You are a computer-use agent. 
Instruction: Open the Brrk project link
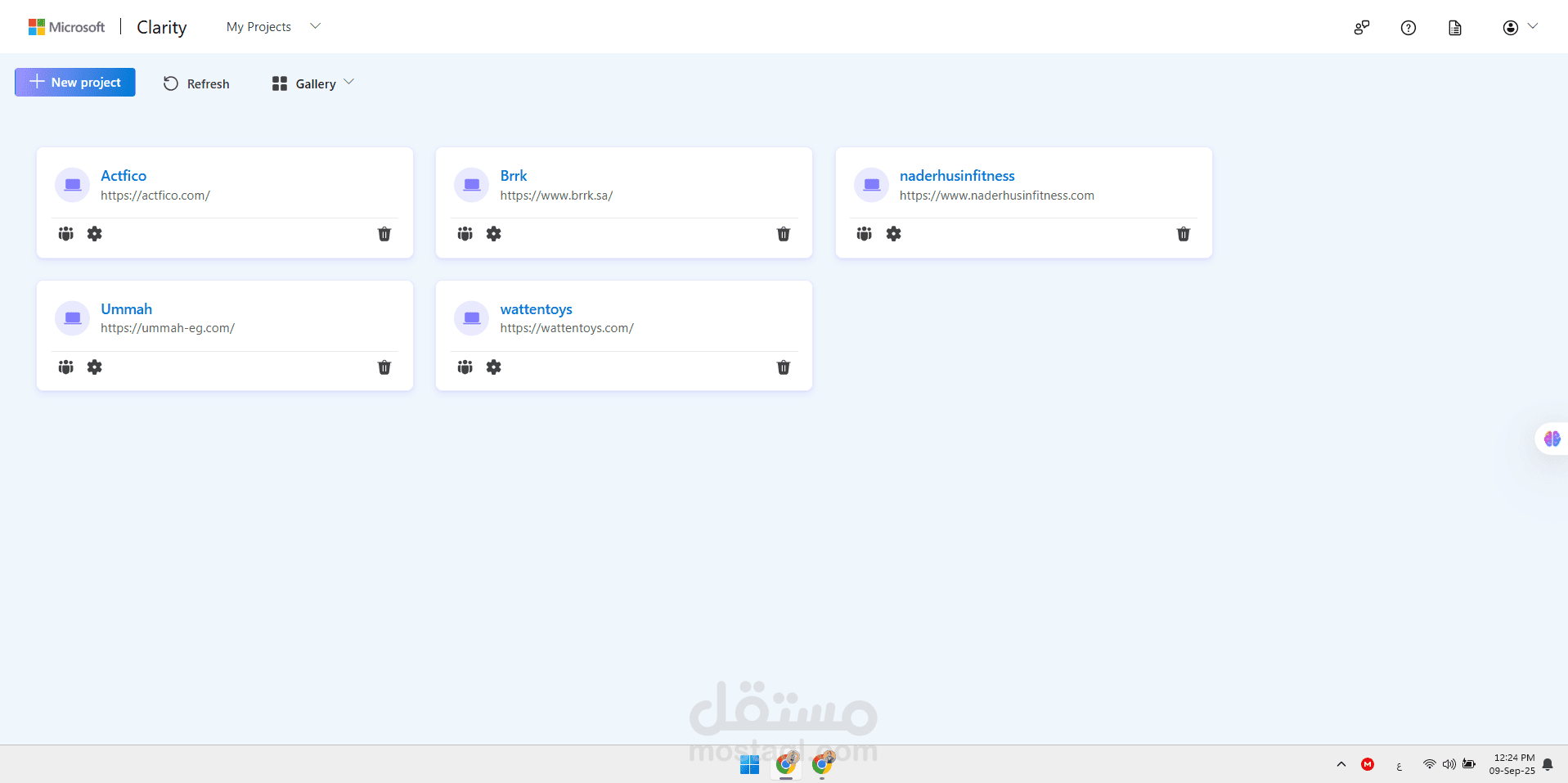pos(514,176)
